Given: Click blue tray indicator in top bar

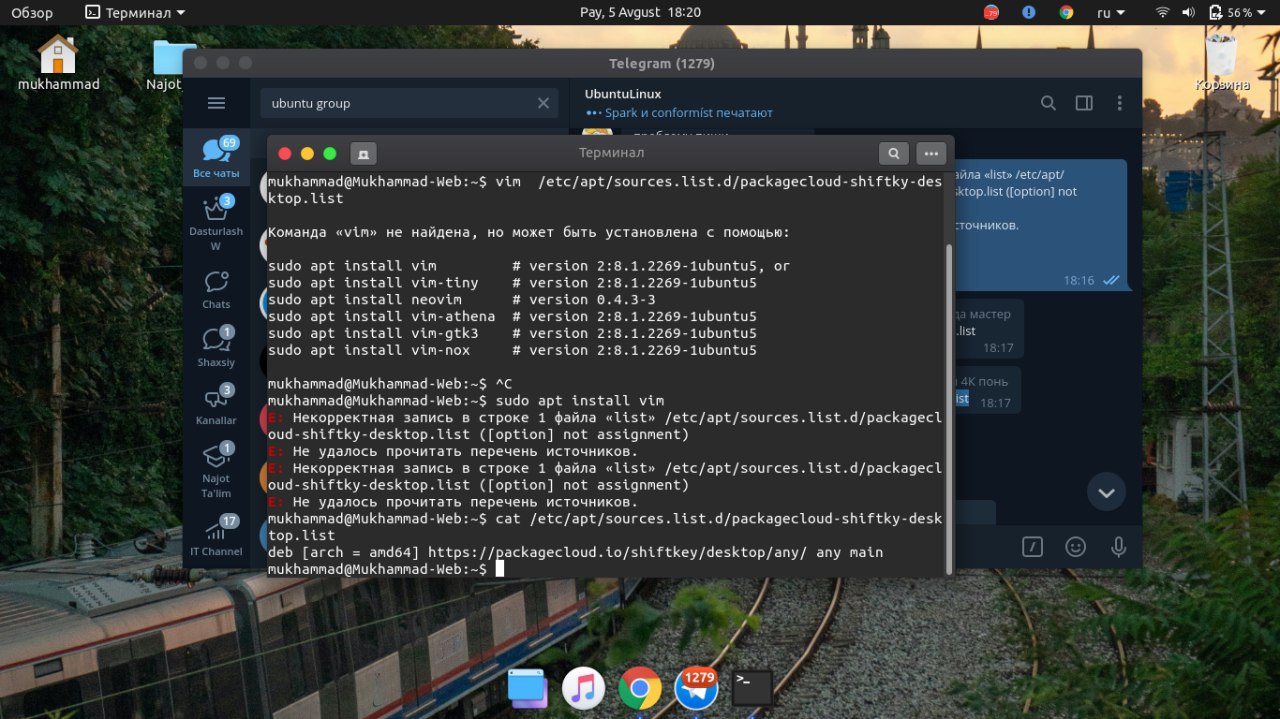Looking at the screenshot, I should pyautogui.click(x=1029, y=13).
